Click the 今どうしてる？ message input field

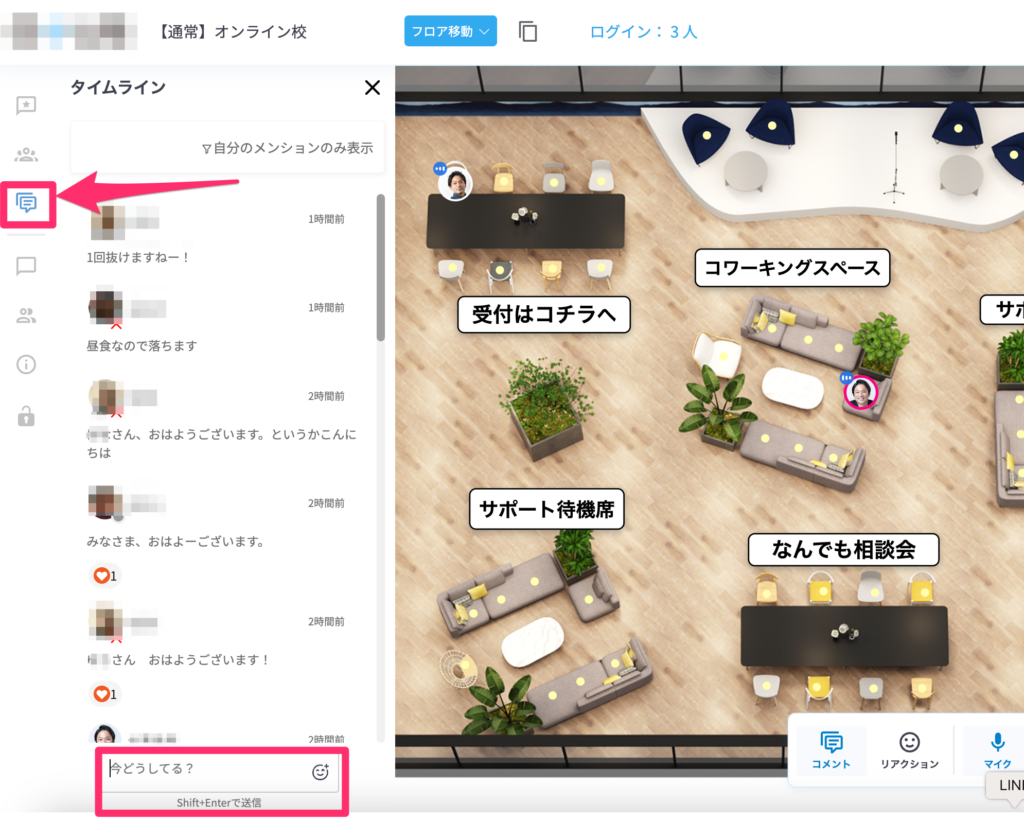[205, 769]
